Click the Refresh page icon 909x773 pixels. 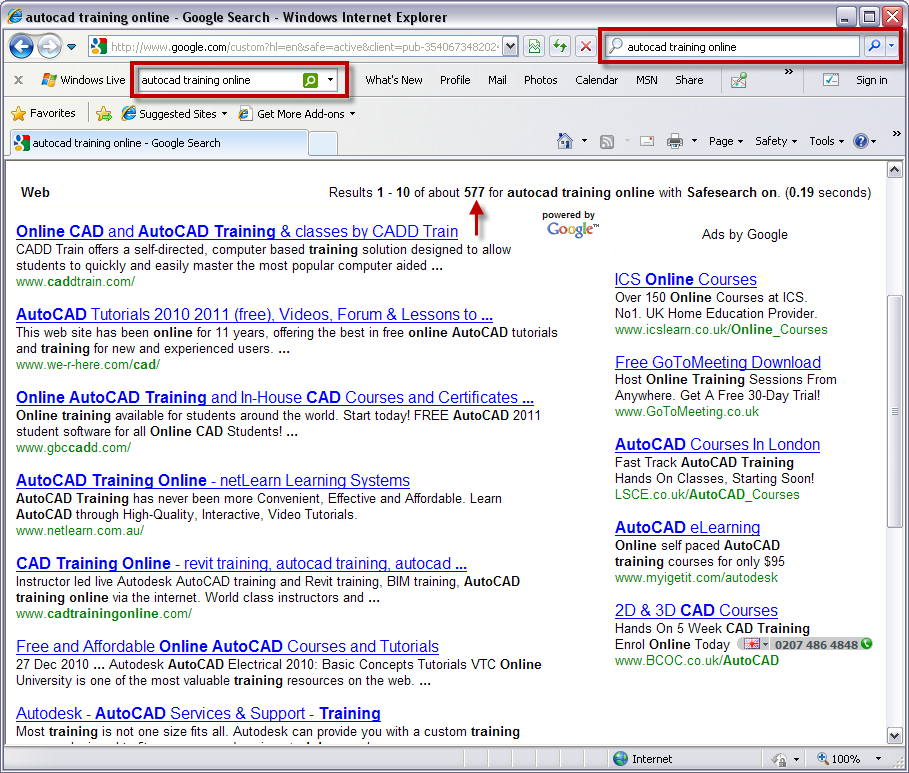pyautogui.click(x=560, y=46)
